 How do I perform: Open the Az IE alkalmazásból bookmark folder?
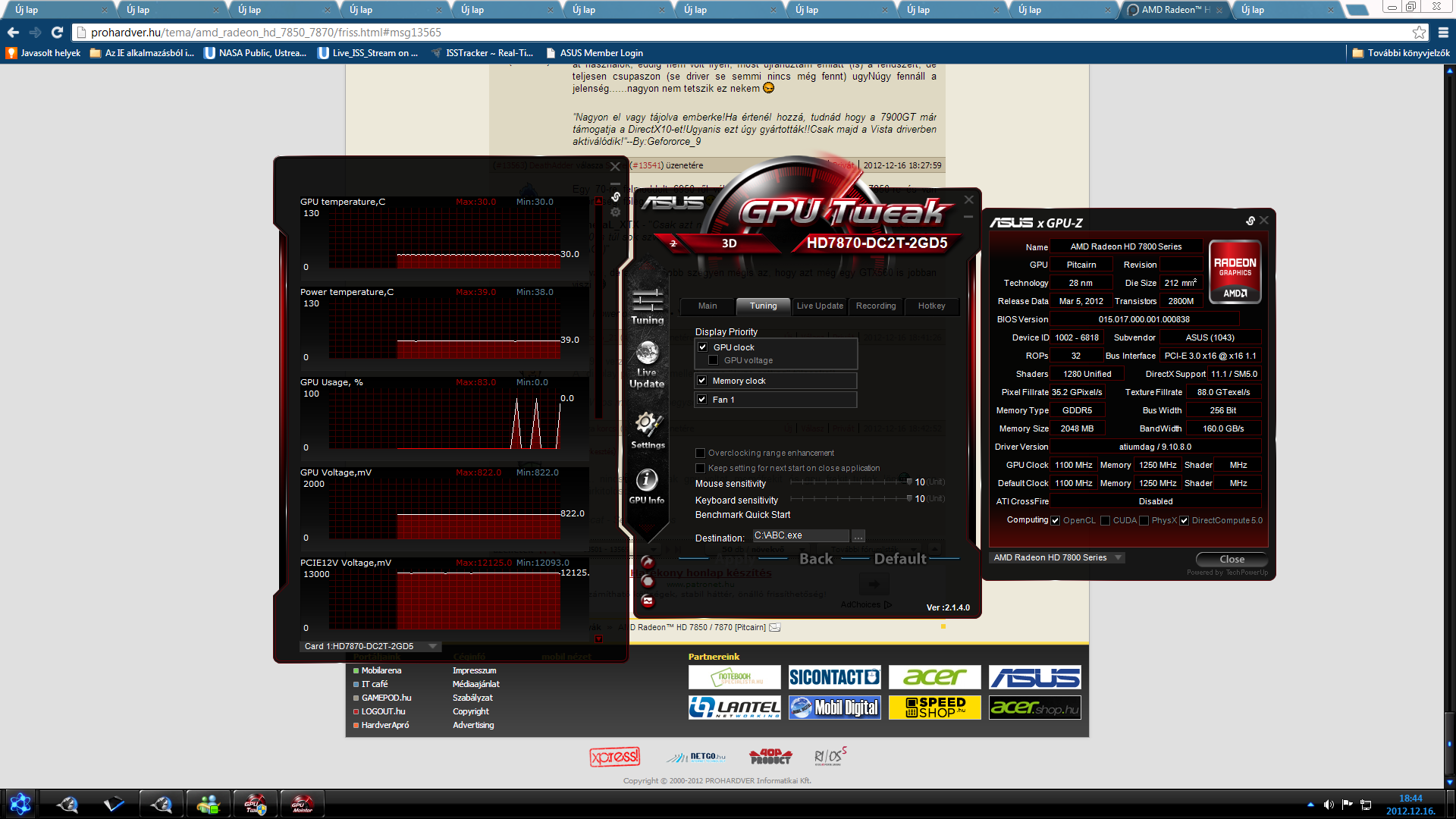click(x=143, y=53)
